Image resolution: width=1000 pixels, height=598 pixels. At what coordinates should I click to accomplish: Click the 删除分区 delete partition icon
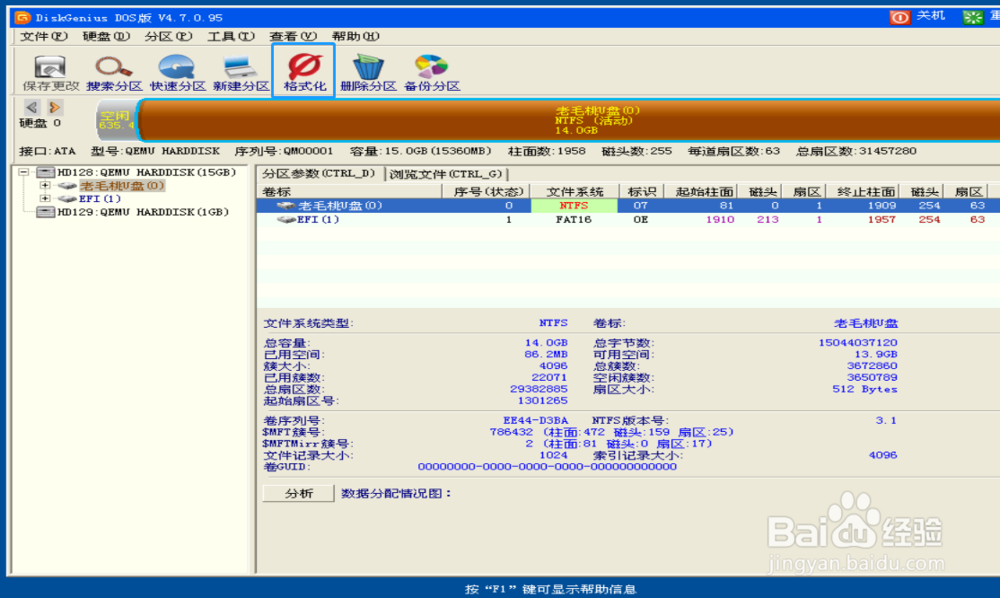point(368,68)
